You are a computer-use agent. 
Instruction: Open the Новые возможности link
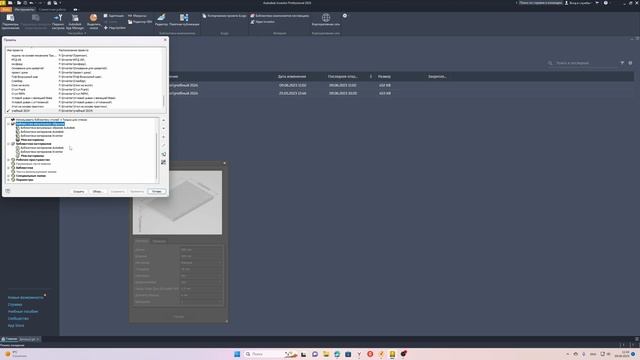point(25,298)
